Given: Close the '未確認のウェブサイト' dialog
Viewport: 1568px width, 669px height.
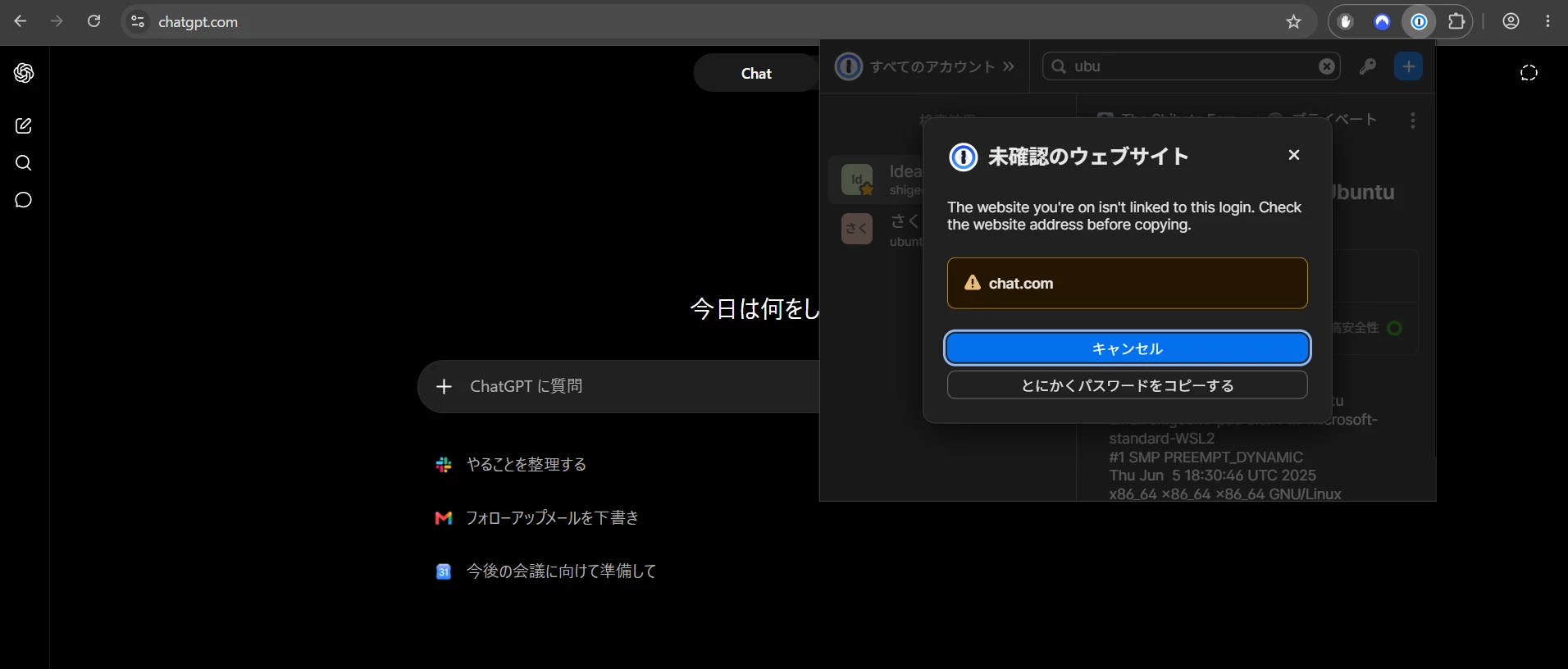Looking at the screenshot, I should point(1294,155).
